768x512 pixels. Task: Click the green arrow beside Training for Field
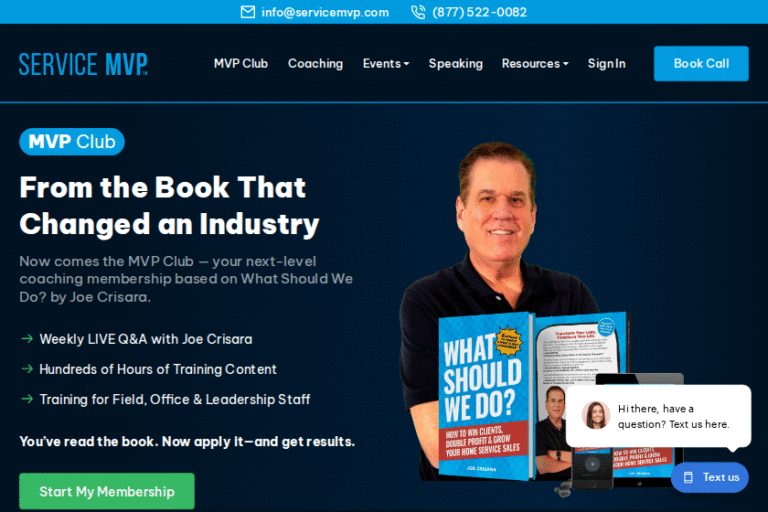27,399
